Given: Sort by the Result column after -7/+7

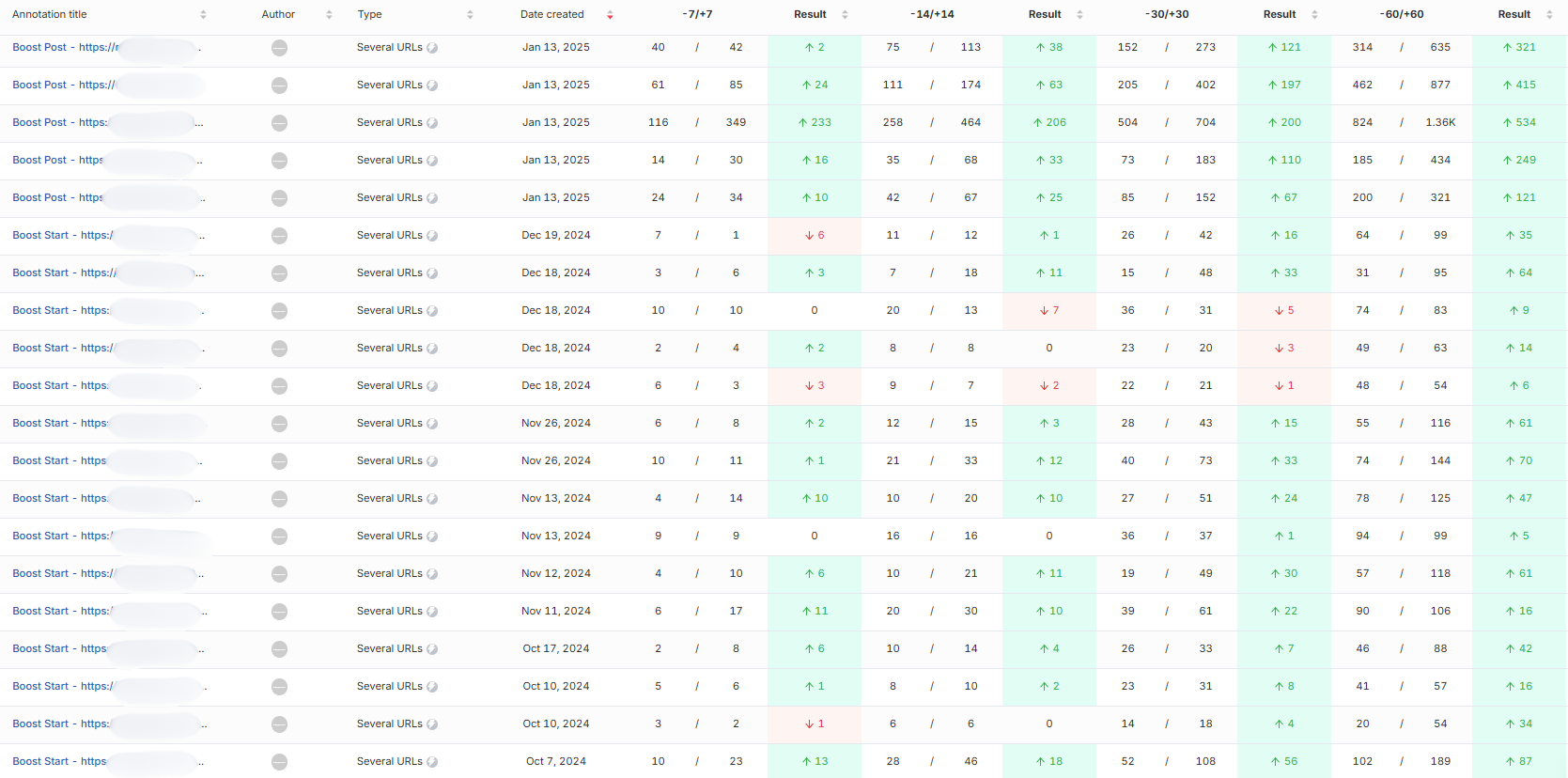Looking at the screenshot, I should click(845, 15).
